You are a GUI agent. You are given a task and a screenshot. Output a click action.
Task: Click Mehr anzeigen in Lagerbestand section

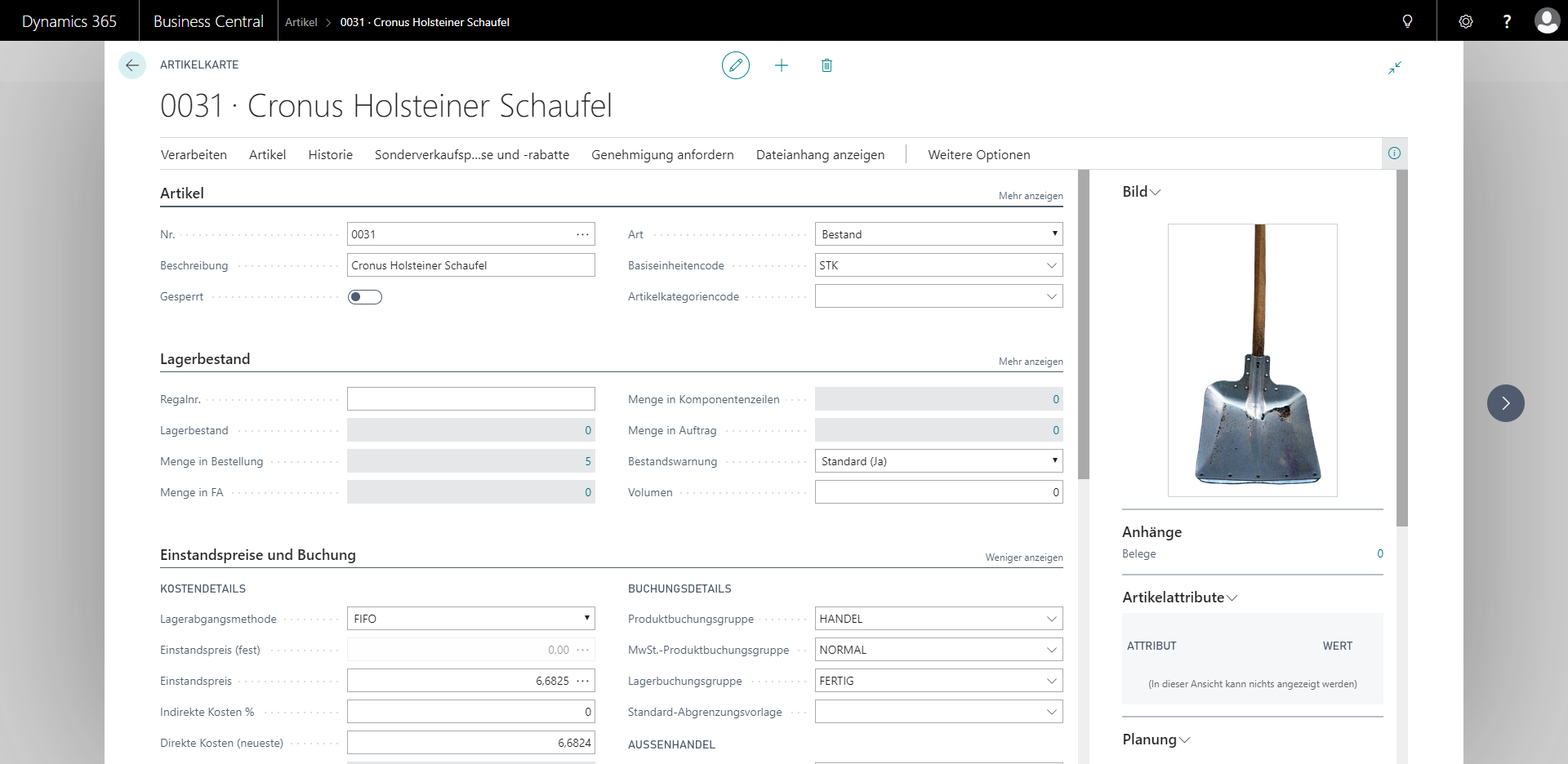click(x=1031, y=362)
